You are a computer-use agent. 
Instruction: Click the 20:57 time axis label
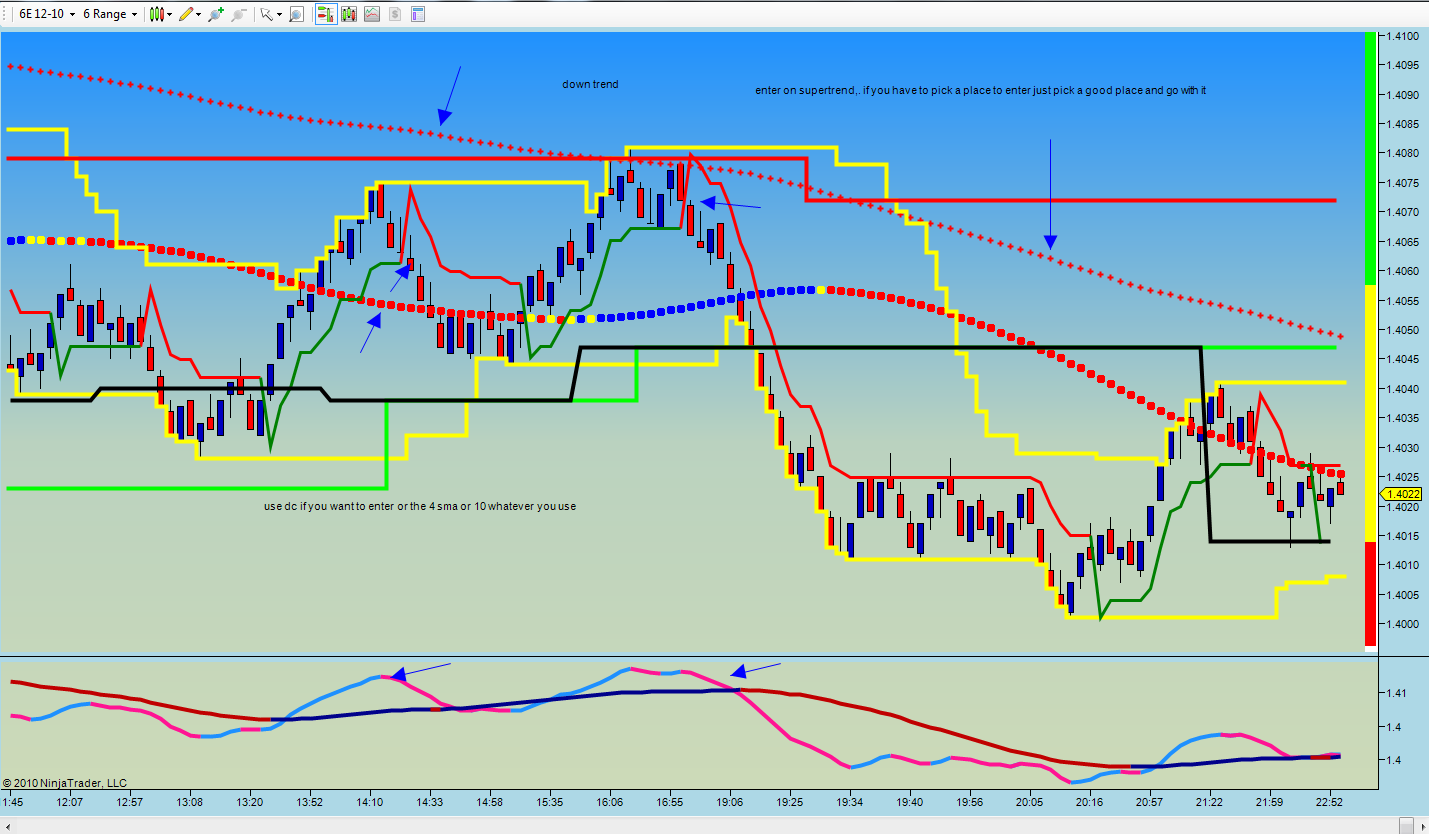coord(1150,802)
